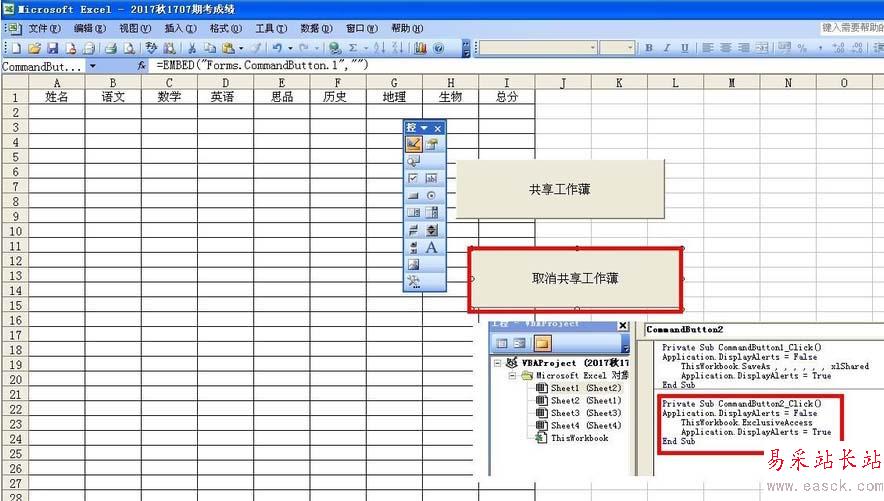Click the Undo arrow icon
This screenshot has width=884, height=501.
(277, 48)
